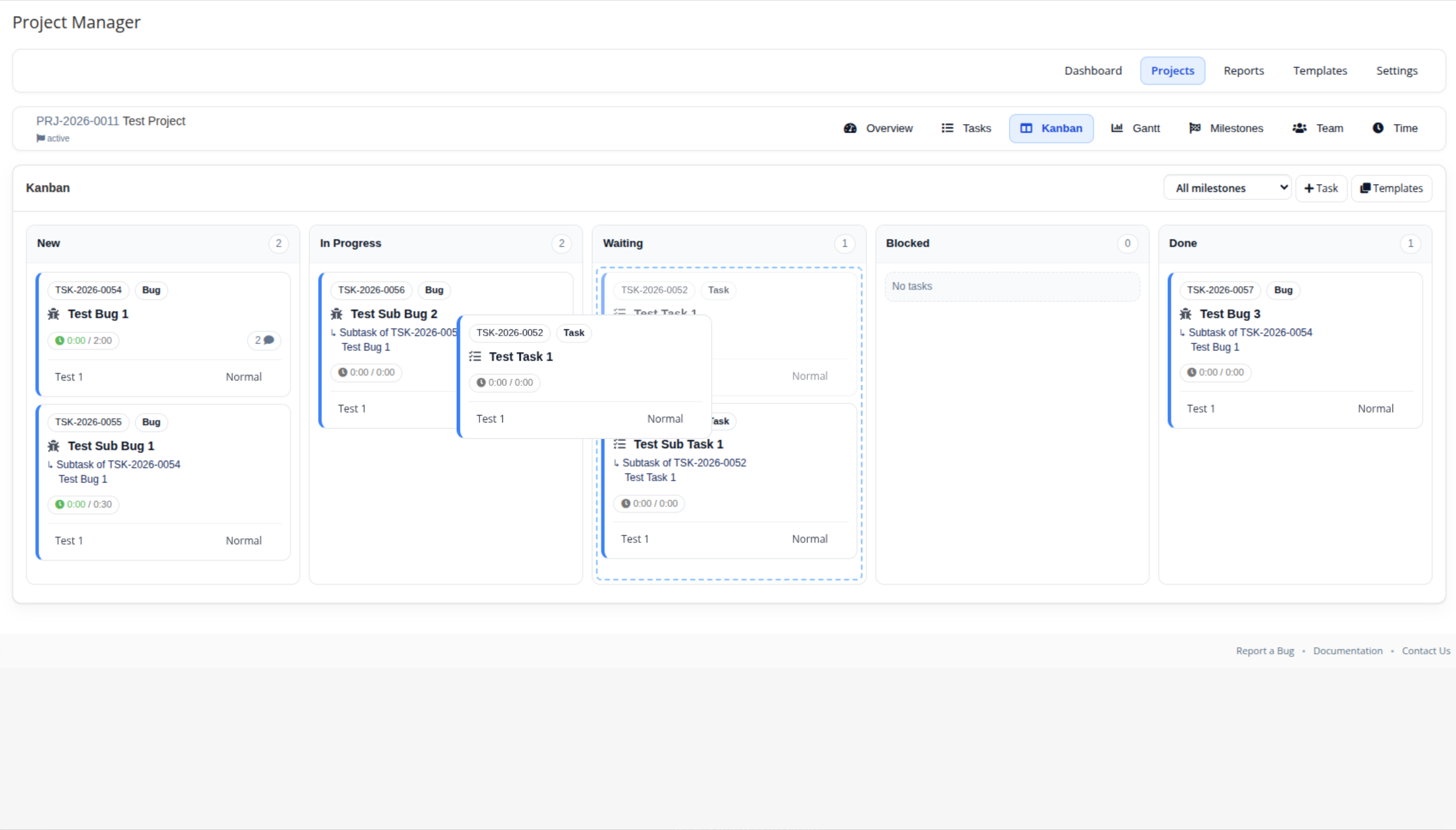Click the green clock icon on Test Sub Bug 1
Viewport: 1456px width, 830px height.
(59, 504)
